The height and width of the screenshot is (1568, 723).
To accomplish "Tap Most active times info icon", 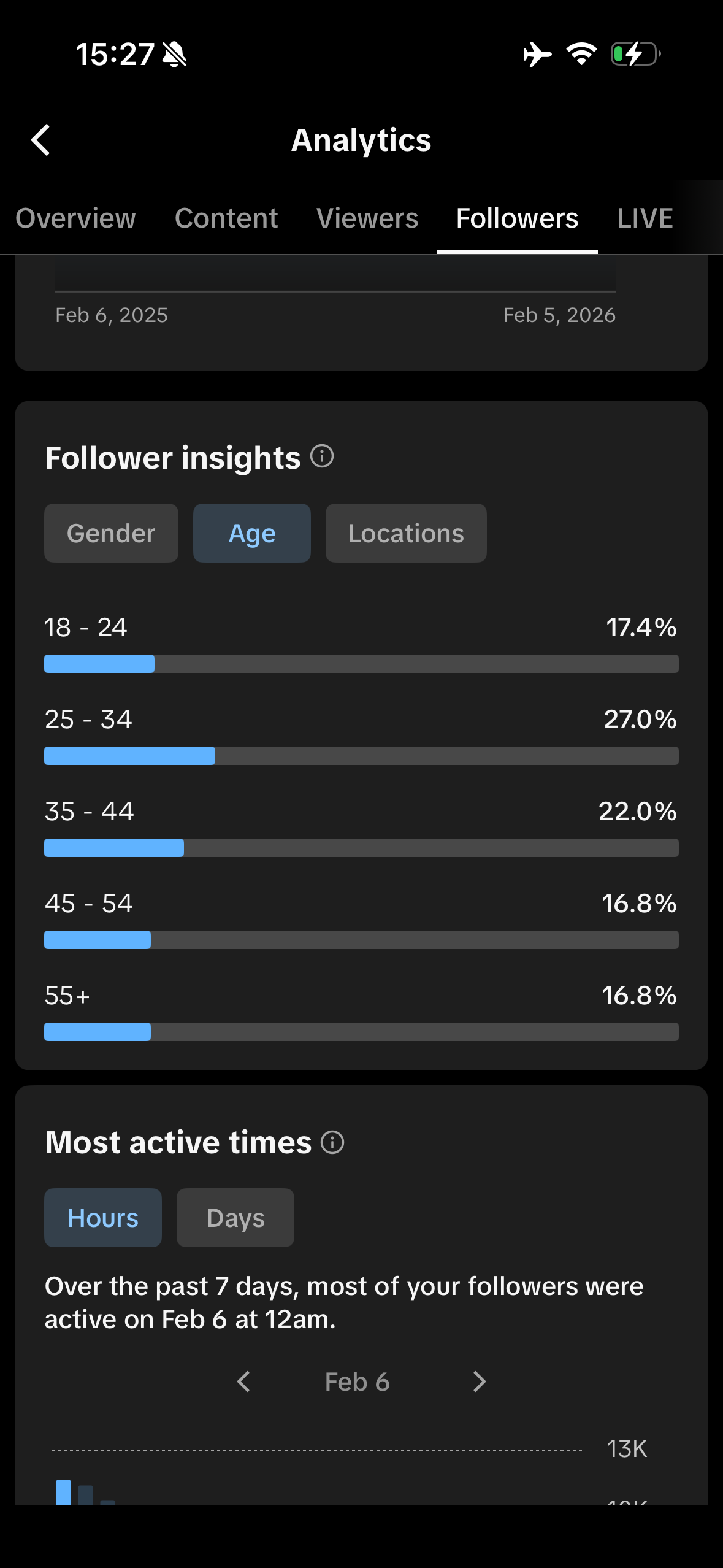I will point(332,1142).
